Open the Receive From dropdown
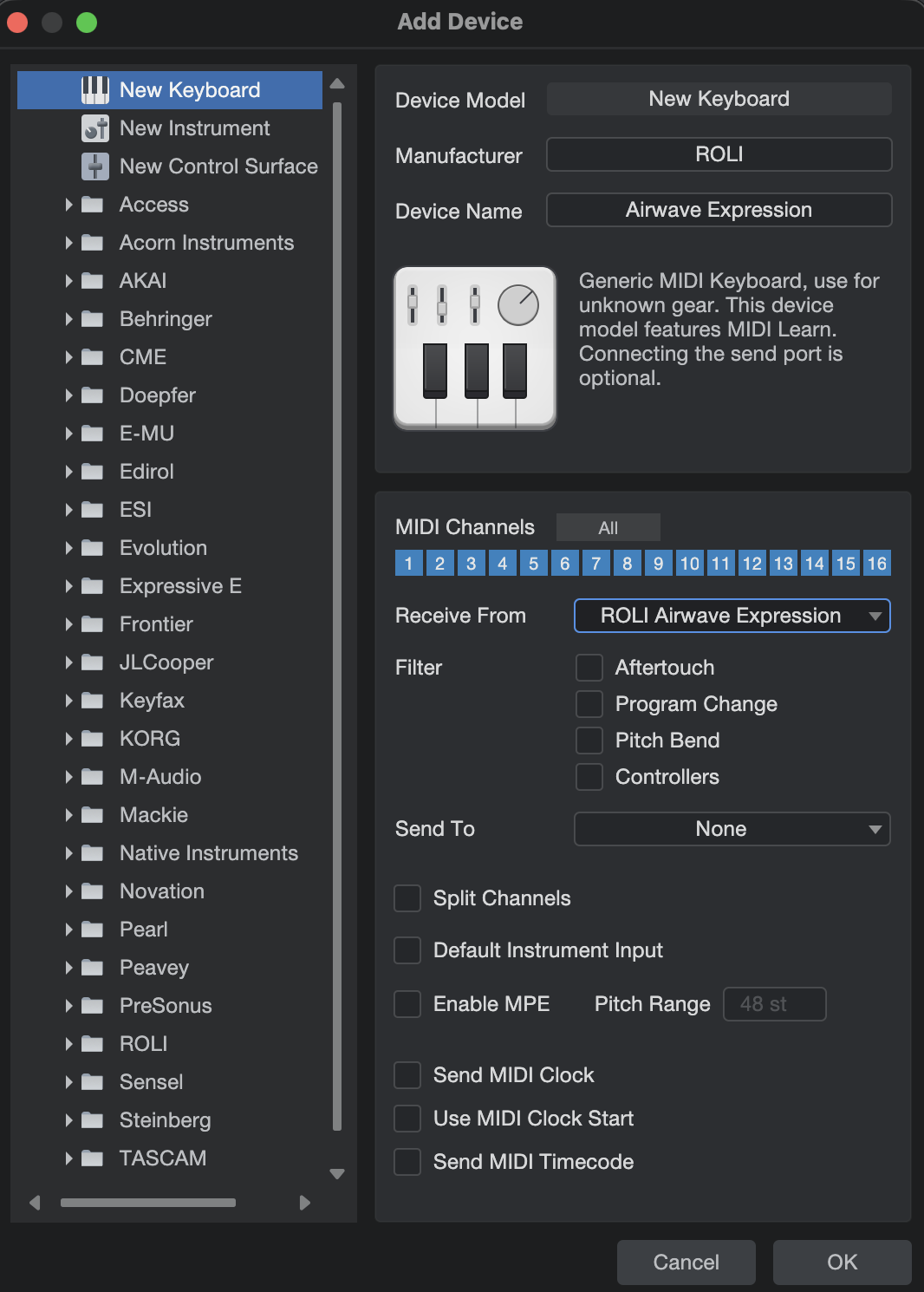The image size is (924, 1292). click(732, 616)
